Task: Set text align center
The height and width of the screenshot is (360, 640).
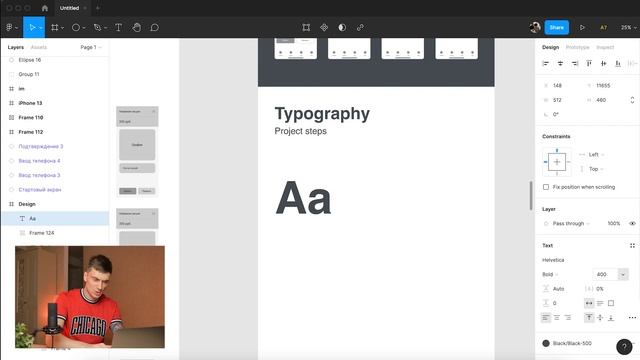Action: [557, 318]
